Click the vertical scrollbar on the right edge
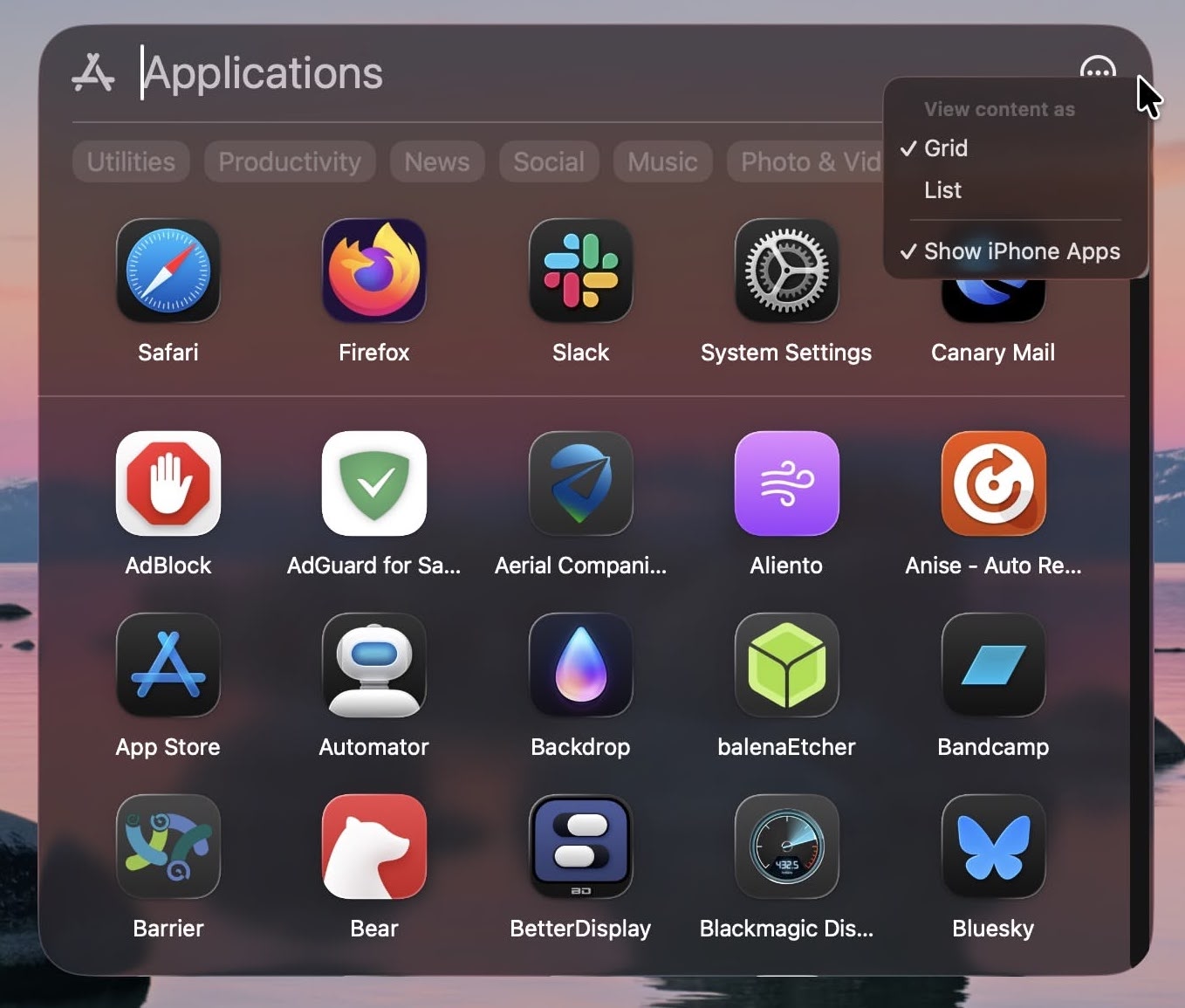 pos(1139,611)
